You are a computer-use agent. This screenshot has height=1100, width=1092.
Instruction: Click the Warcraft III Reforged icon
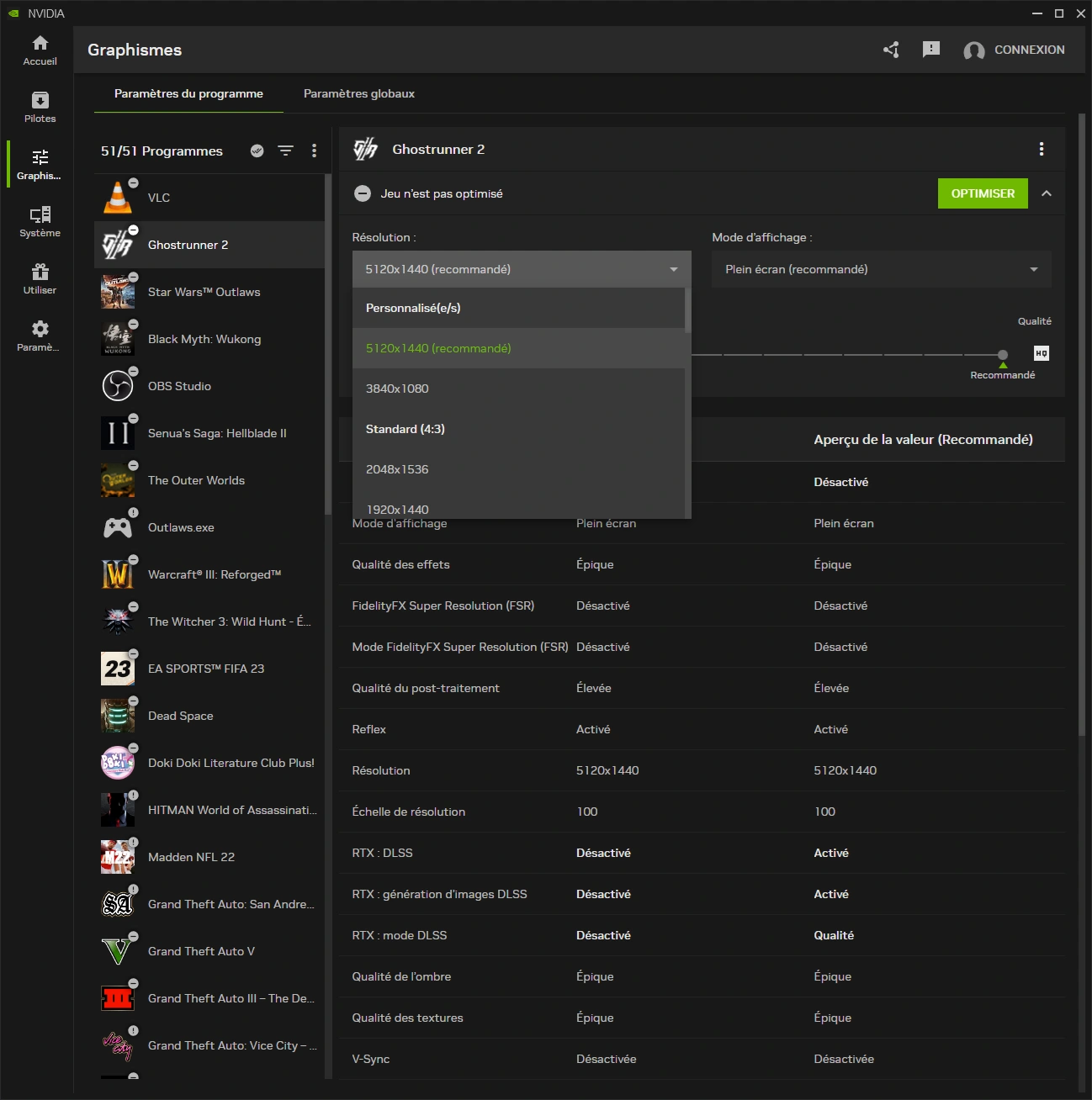pos(118,574)
